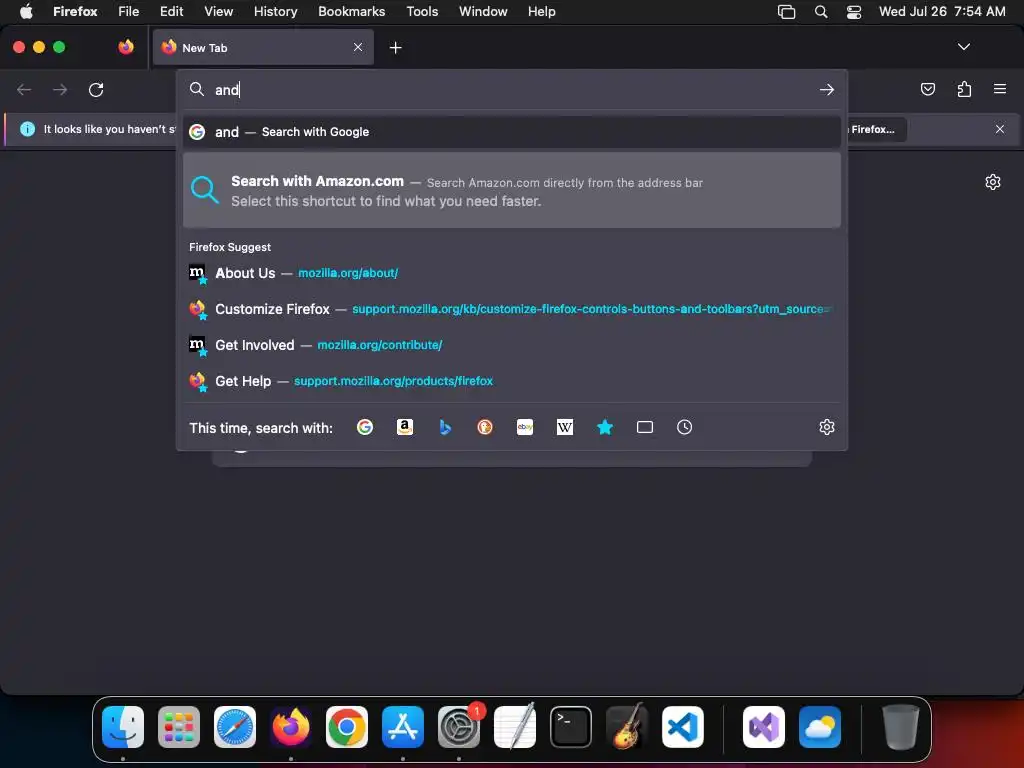Choose 'and — Search with Google' suggestion

click(x=512, y=132)
